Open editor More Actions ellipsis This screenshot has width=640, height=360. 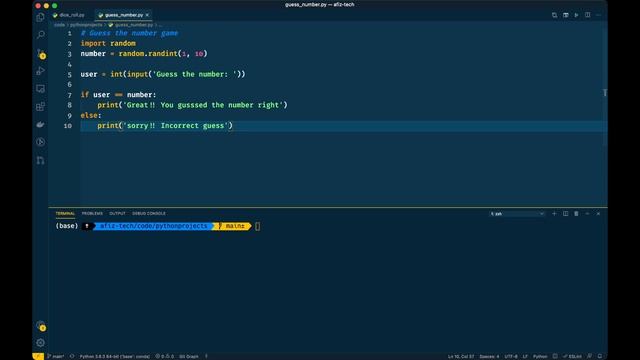pos(598,15)
